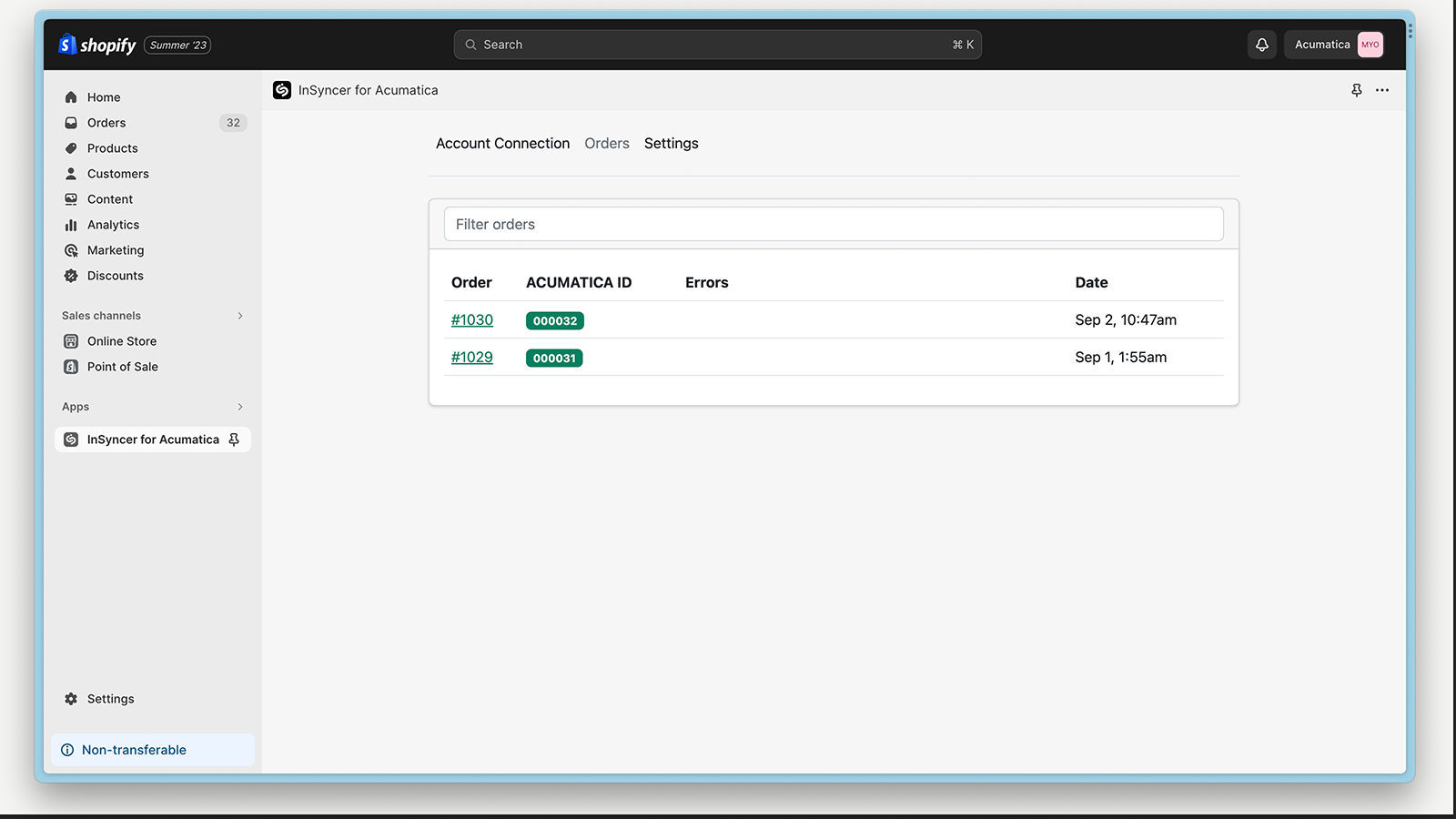Expand the Apps section chevron
This screenshot has height=819, width=1456.
coord(240,407)
